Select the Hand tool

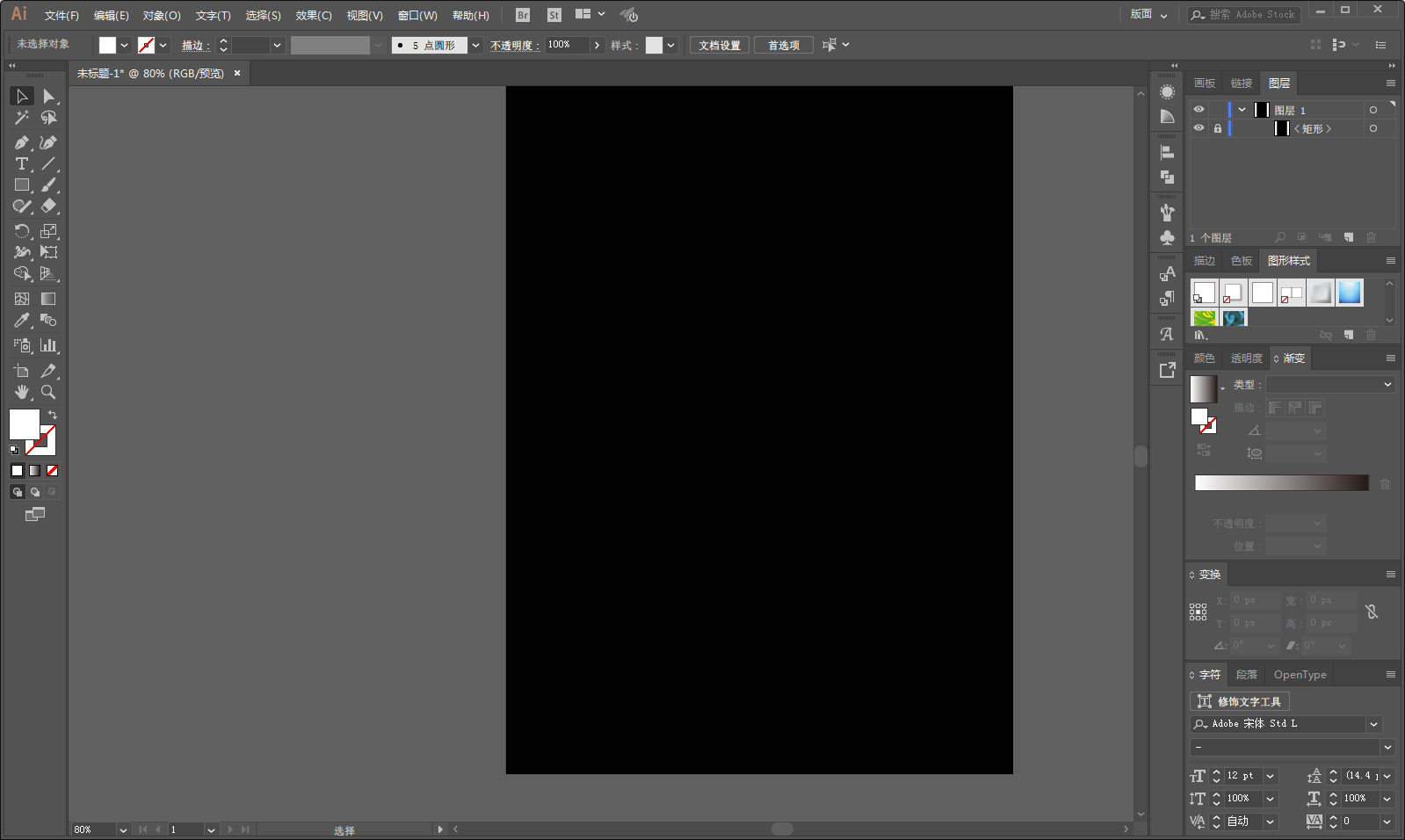(x=22, y=392)
